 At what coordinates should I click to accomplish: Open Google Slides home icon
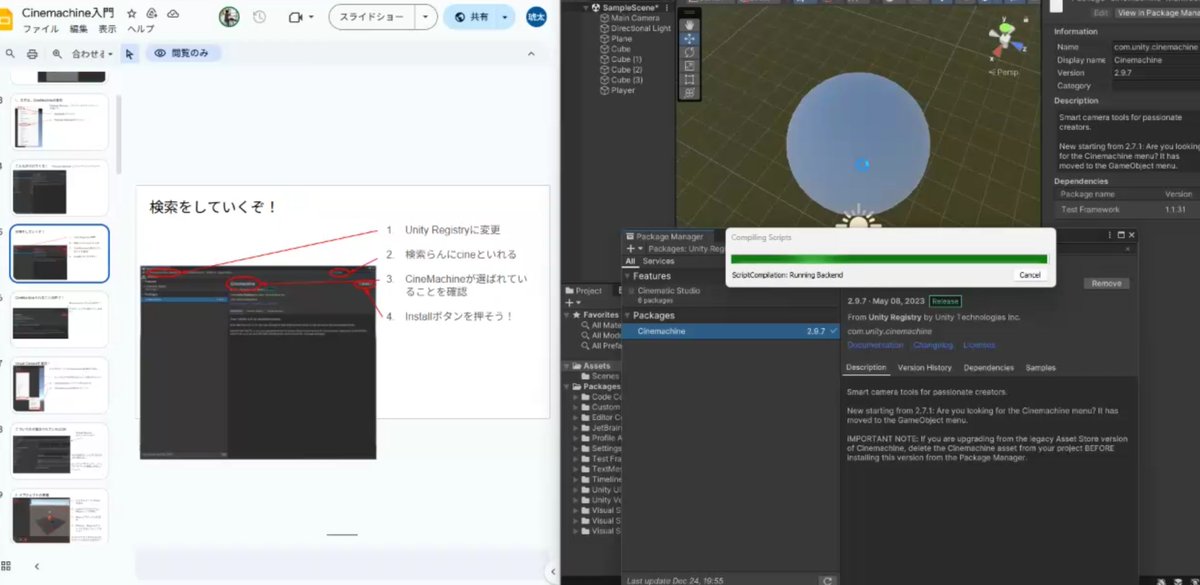7,17
